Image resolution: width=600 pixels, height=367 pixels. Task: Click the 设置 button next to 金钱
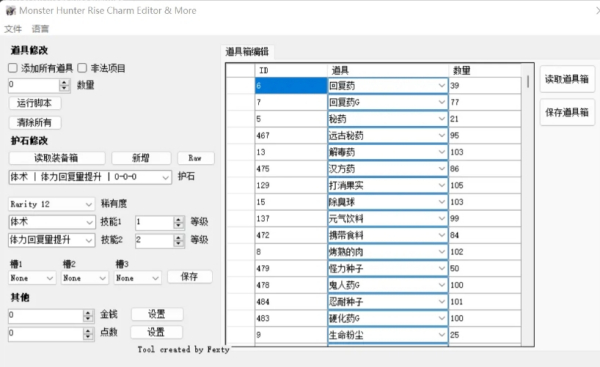click(x=157, y=314)
